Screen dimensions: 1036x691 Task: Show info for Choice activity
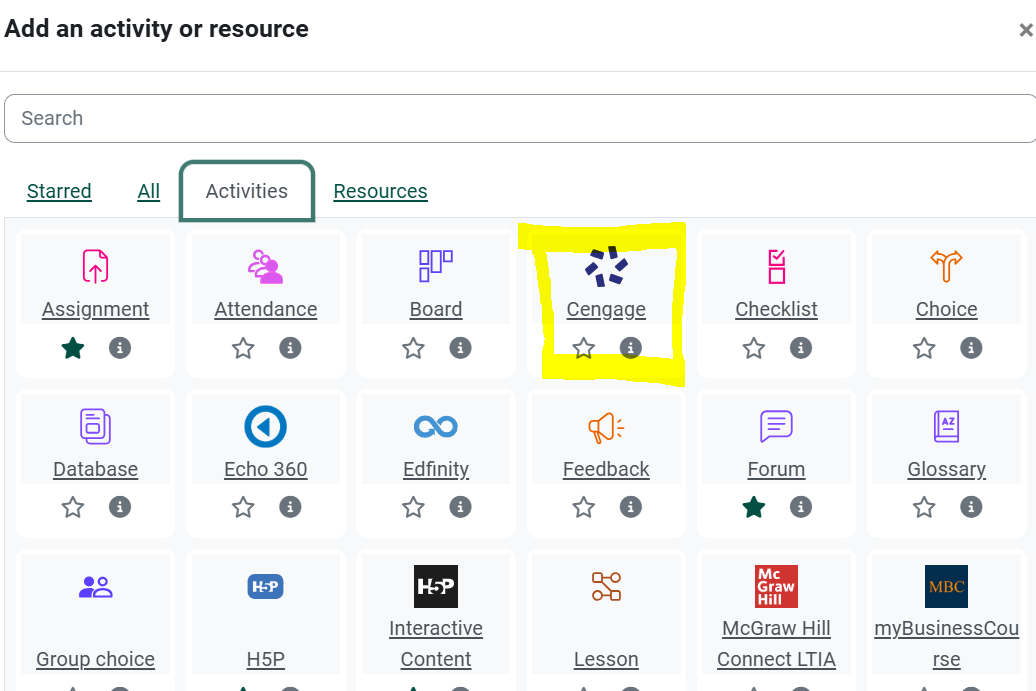(x=971, y=348)
